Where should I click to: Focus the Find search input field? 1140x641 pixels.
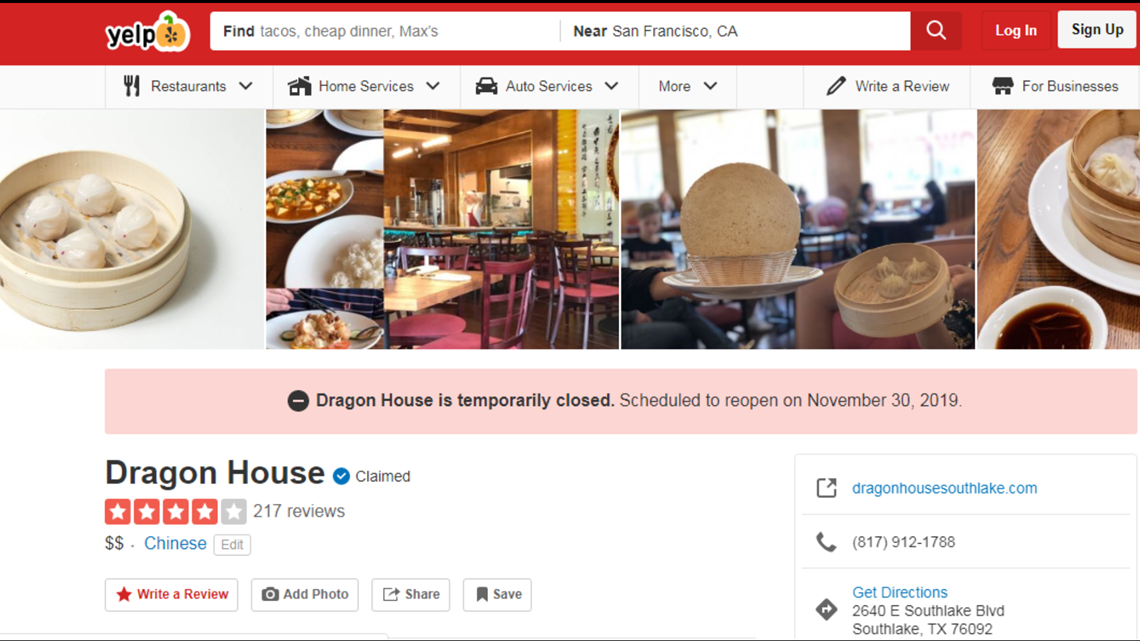pyautogui.click(x=385, y=31)
